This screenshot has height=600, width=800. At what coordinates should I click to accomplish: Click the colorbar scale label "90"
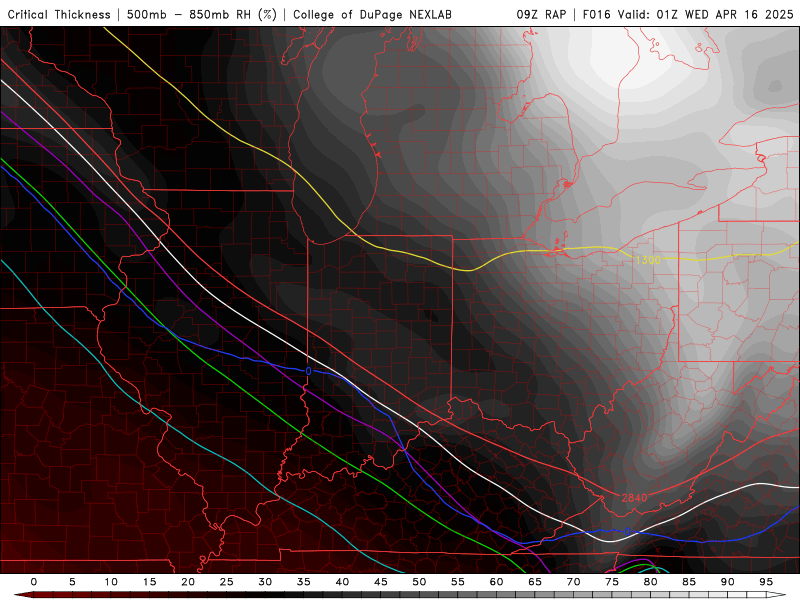click(x=728, y=582)
